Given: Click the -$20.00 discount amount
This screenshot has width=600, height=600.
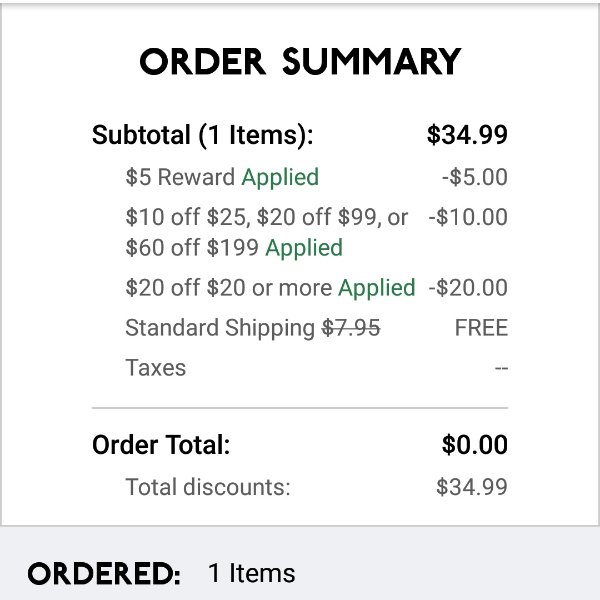Looking at the screenshot, I should (468, 288).
